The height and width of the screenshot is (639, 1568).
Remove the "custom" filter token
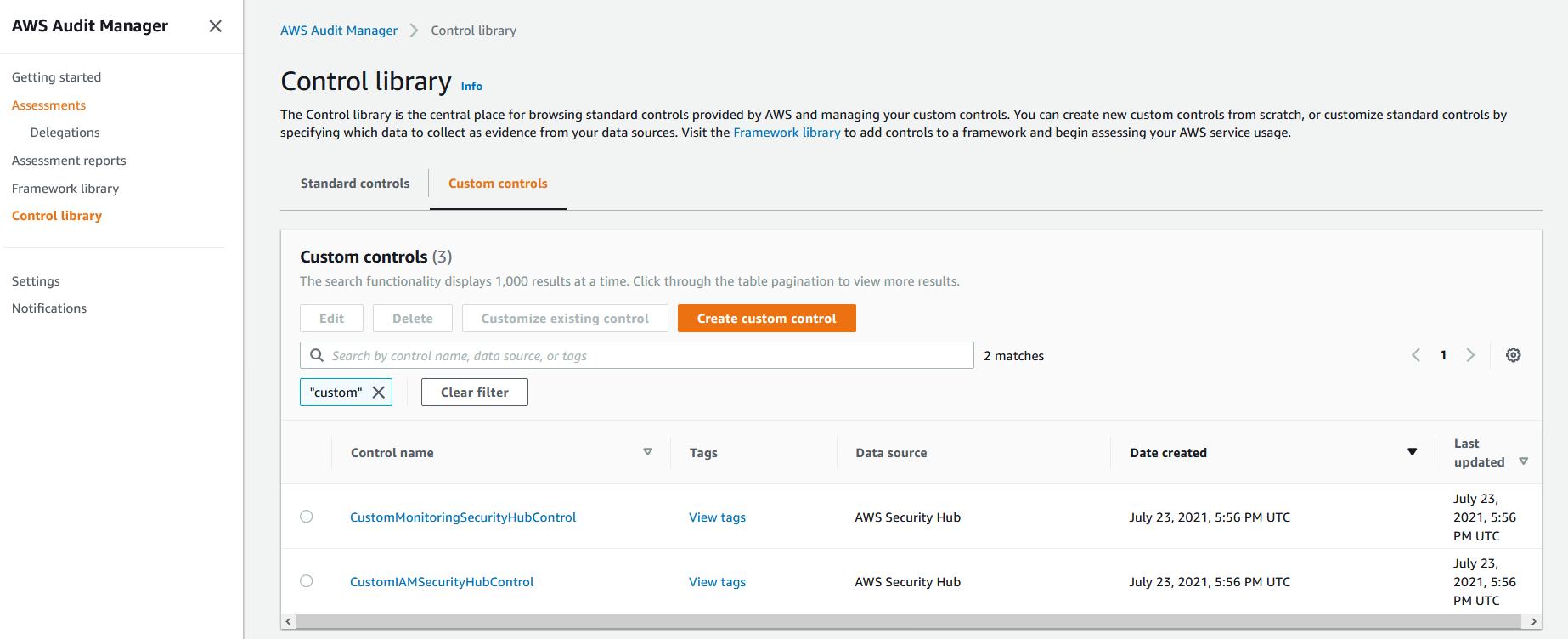point(379,393)
